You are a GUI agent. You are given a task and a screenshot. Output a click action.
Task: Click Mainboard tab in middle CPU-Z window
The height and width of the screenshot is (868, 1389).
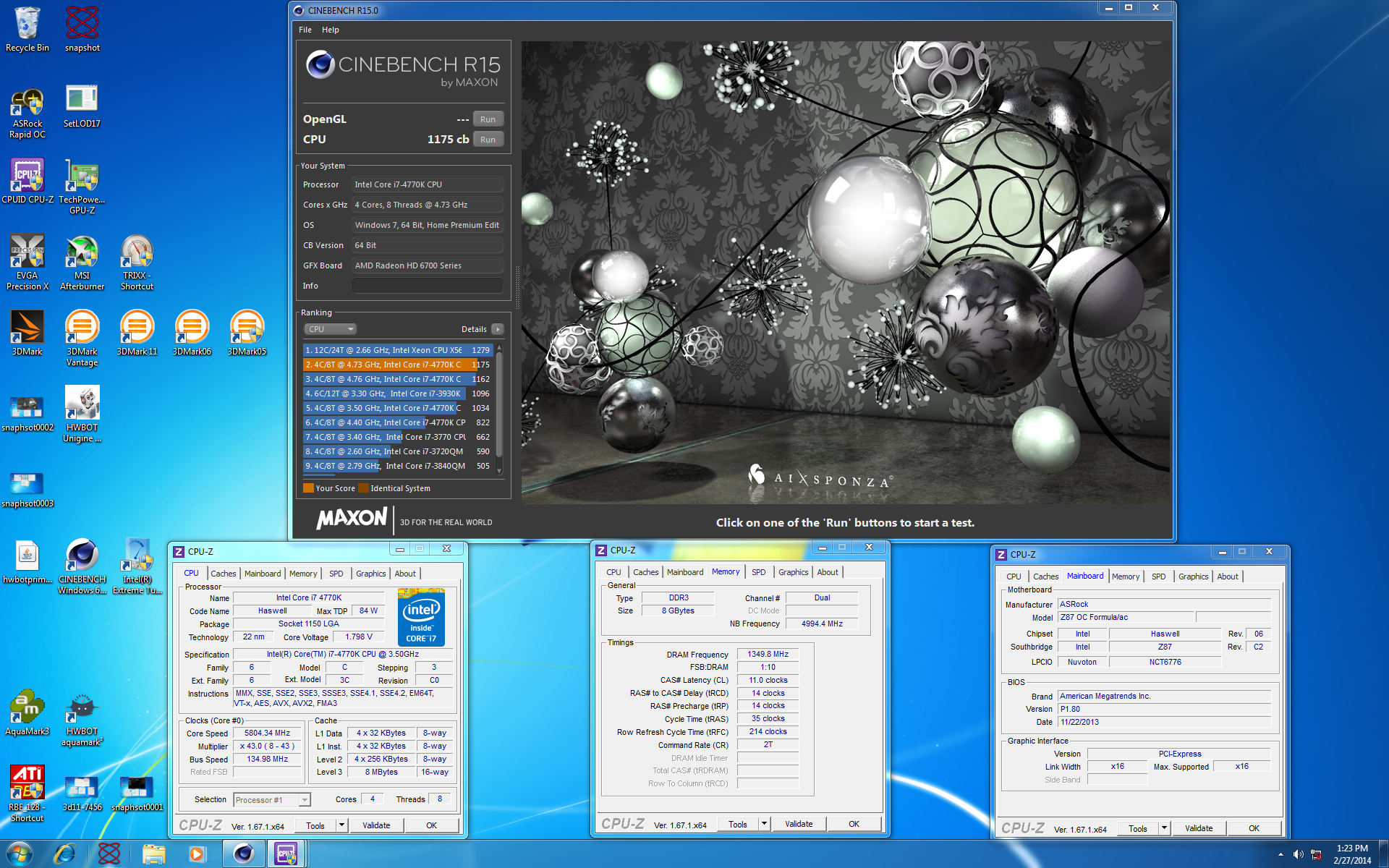(685, 572)
